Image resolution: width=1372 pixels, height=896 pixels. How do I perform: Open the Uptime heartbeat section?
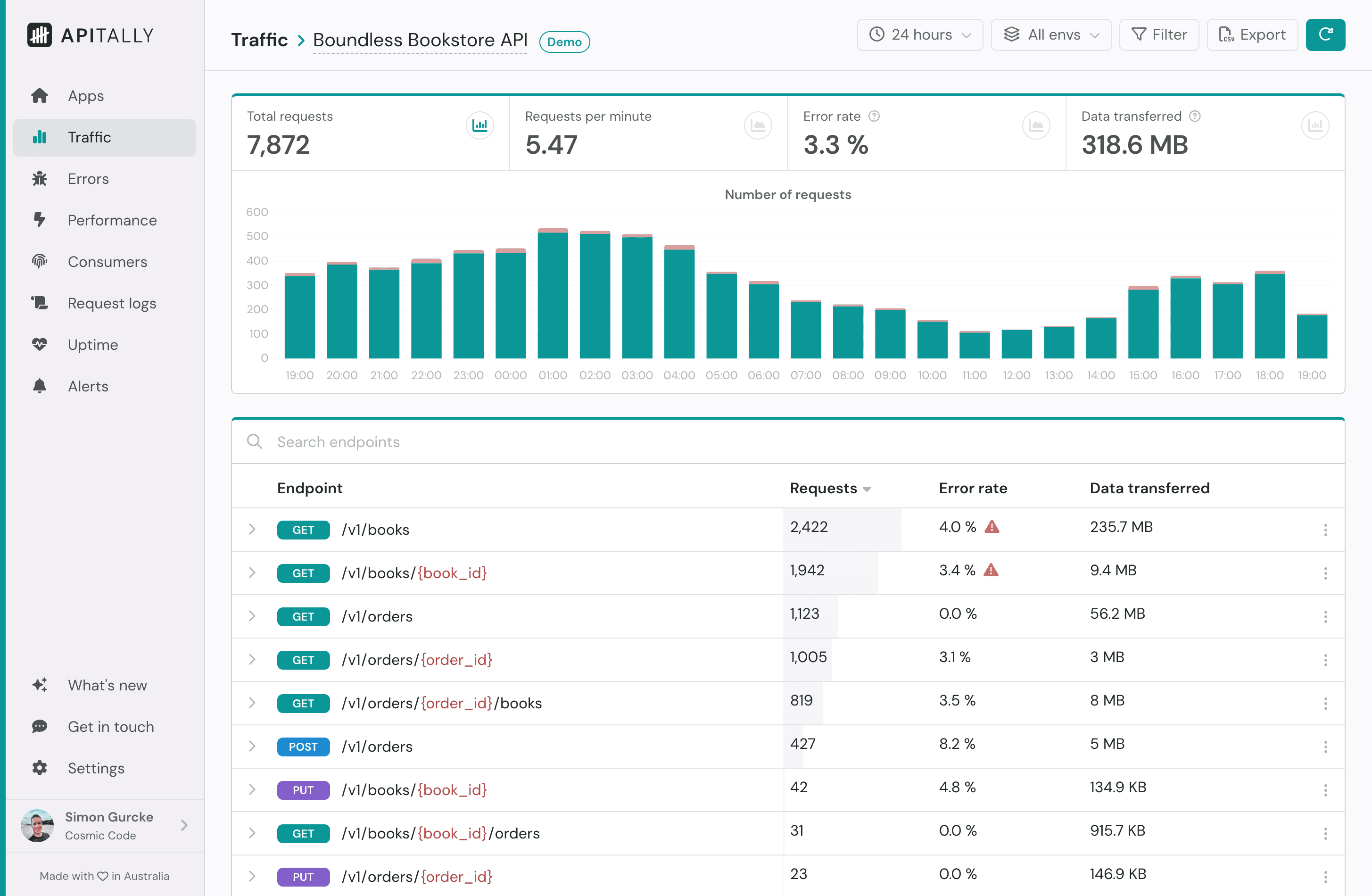pyautogui.click(x=93, y=344)
